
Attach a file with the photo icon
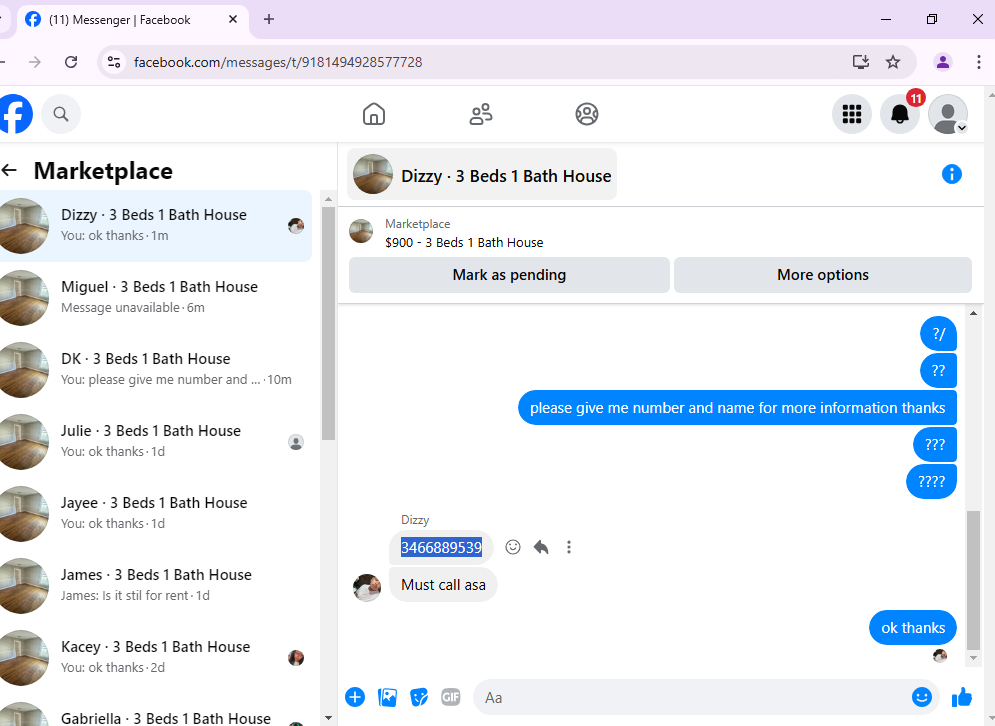(387, 697)
